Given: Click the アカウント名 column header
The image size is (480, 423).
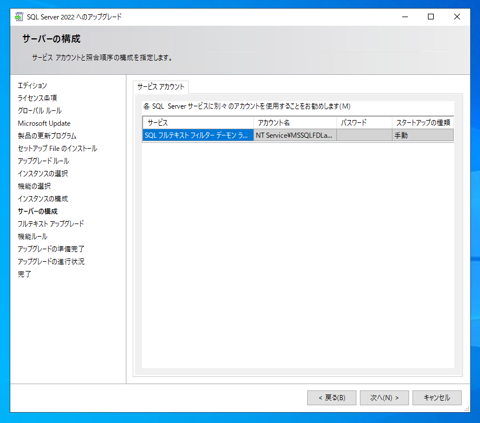Looking at the screenshot, I should [x=295, y=123].
